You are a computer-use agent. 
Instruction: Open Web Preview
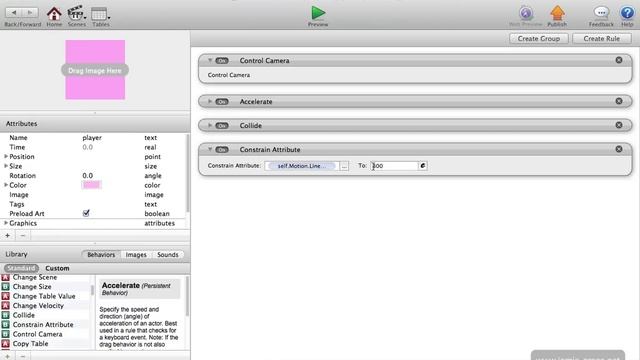point(526,16)
